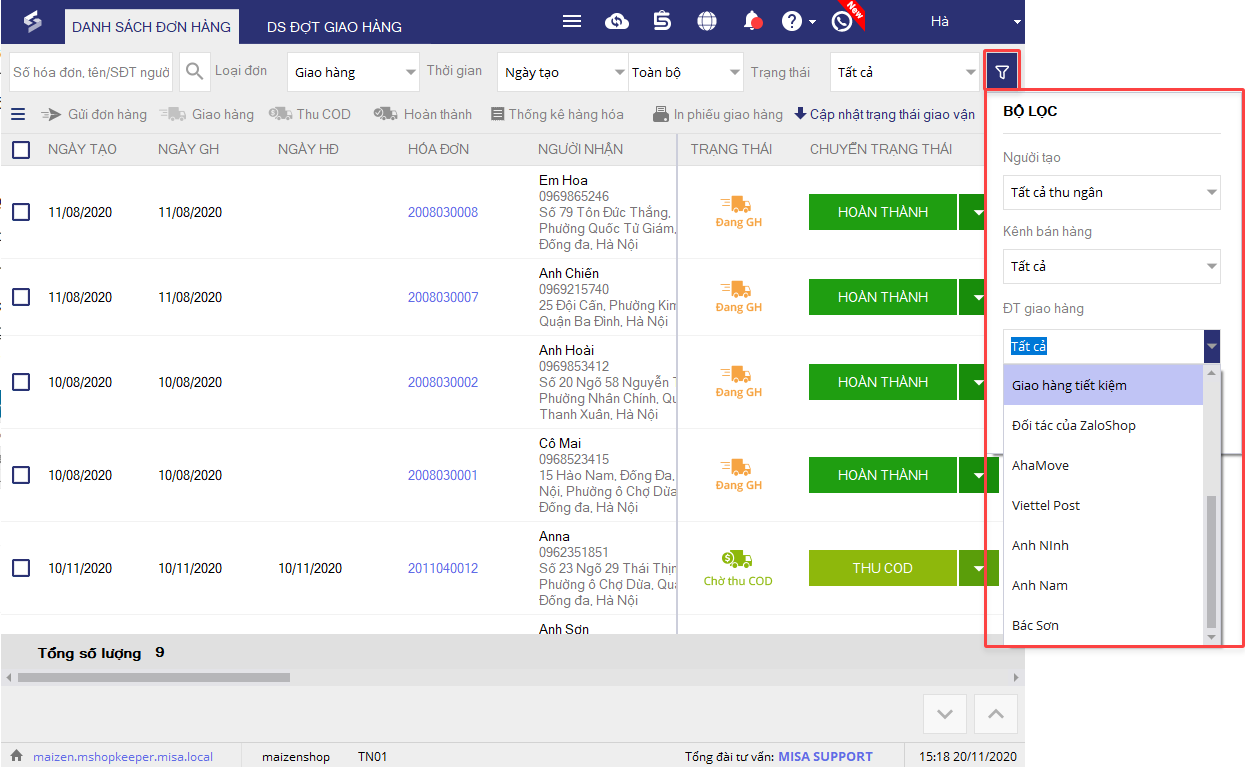Click Chờ thu COD status icon for Anna
1245x767 pixels.
pos(738,568)
